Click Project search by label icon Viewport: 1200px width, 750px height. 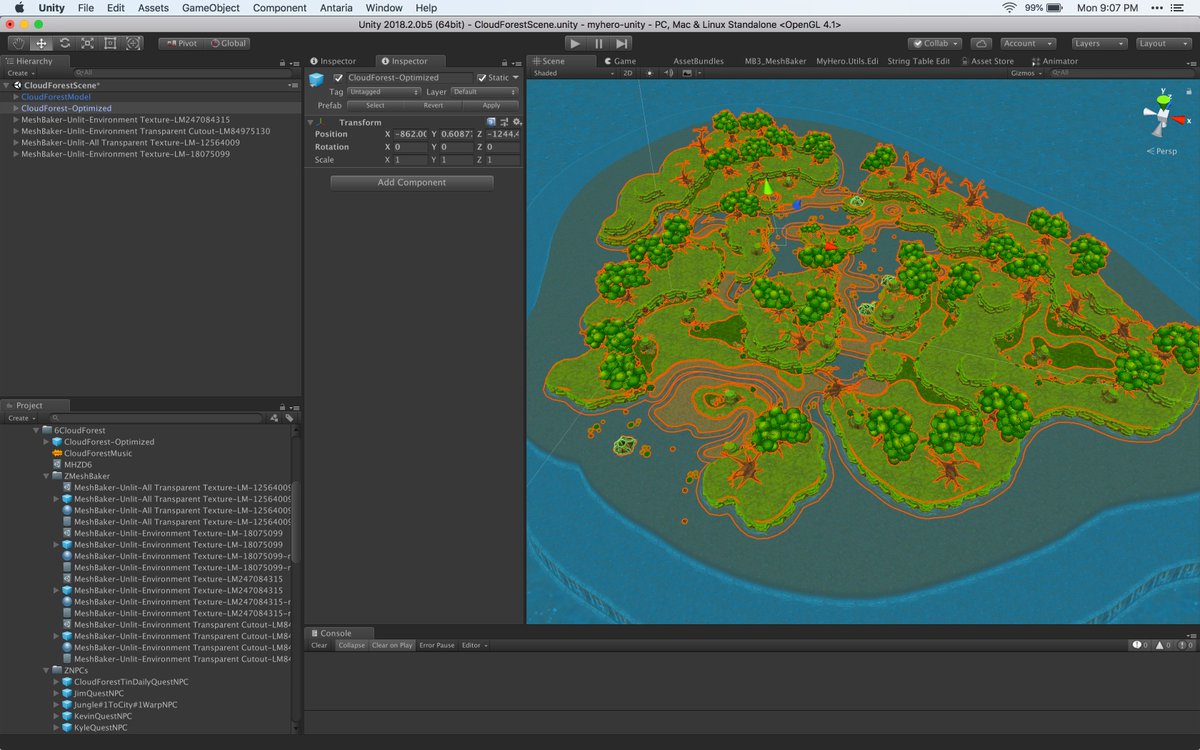289,418
